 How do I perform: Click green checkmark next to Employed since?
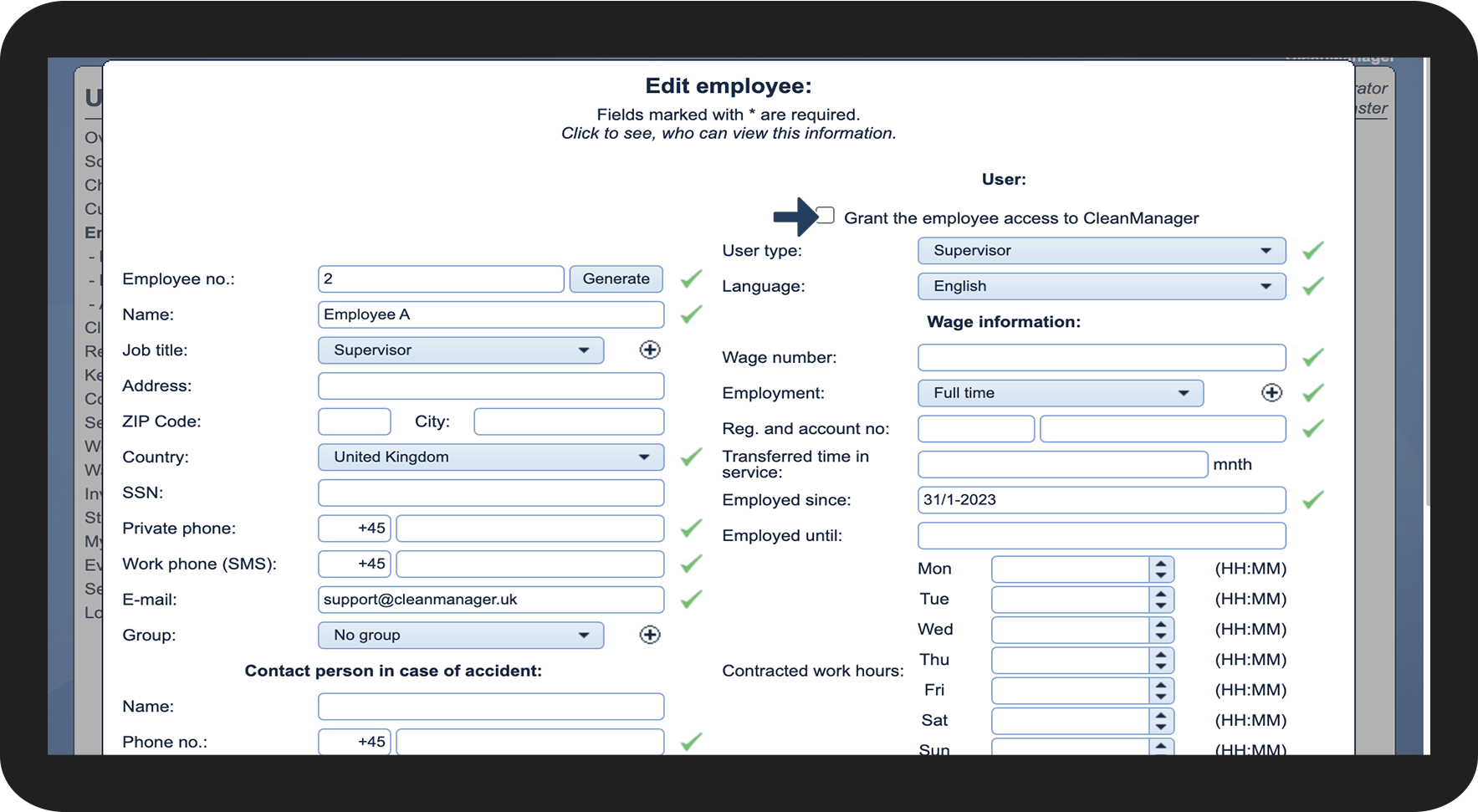[1312, 500]
